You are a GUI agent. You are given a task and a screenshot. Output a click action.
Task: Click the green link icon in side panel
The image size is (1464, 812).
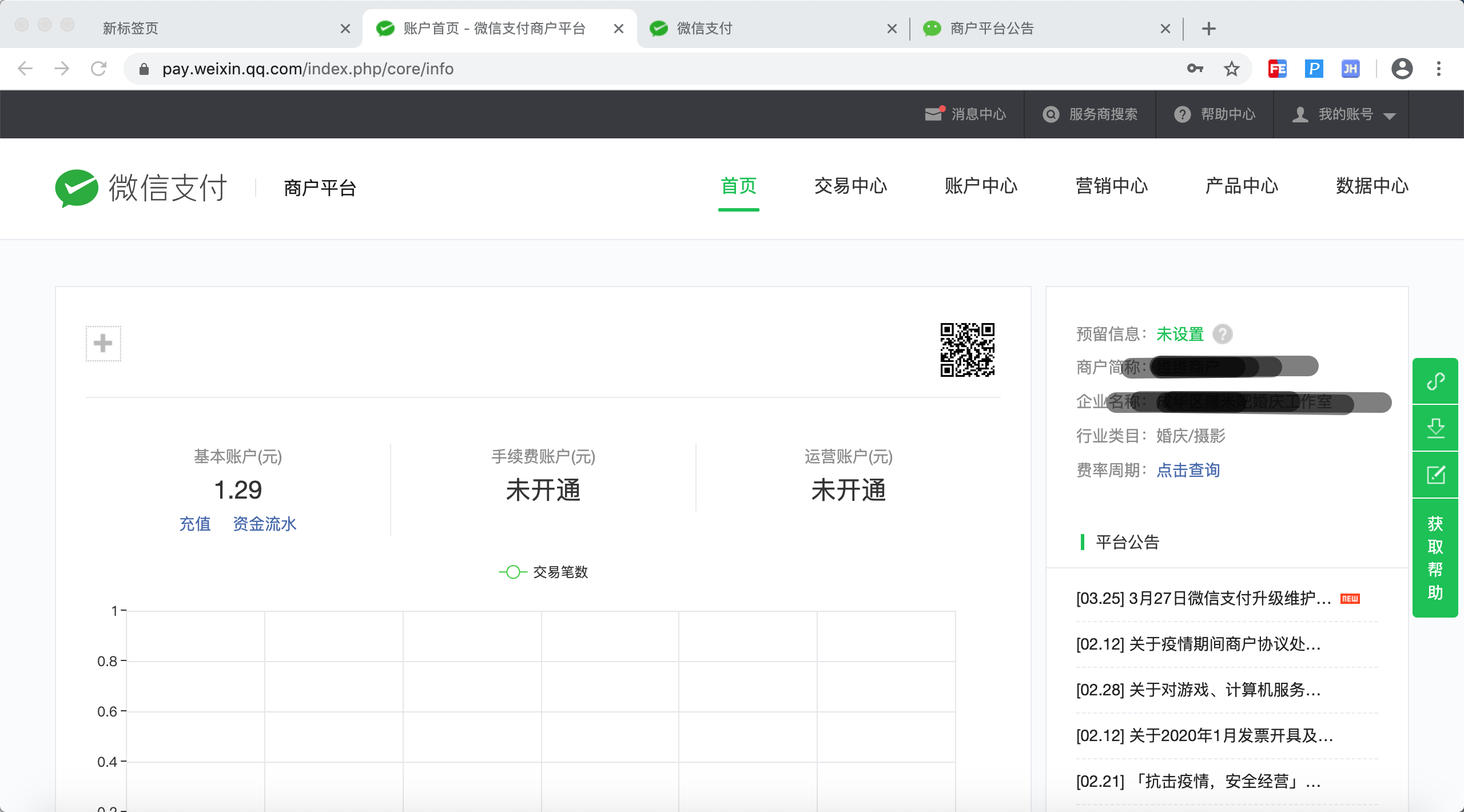(x=1435, y=381)
